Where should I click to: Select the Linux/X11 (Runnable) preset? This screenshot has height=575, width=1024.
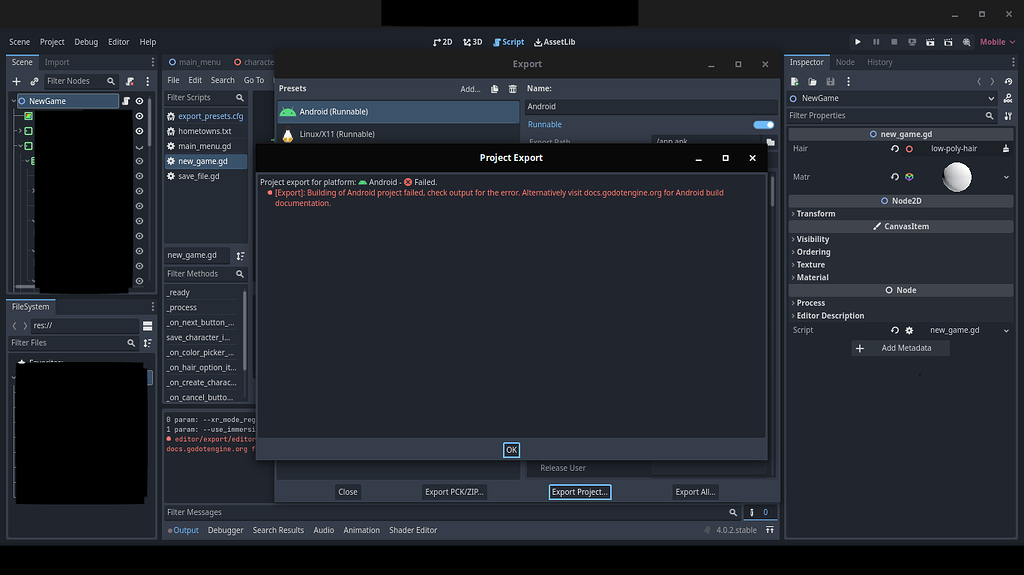click(x=398, y=134)
